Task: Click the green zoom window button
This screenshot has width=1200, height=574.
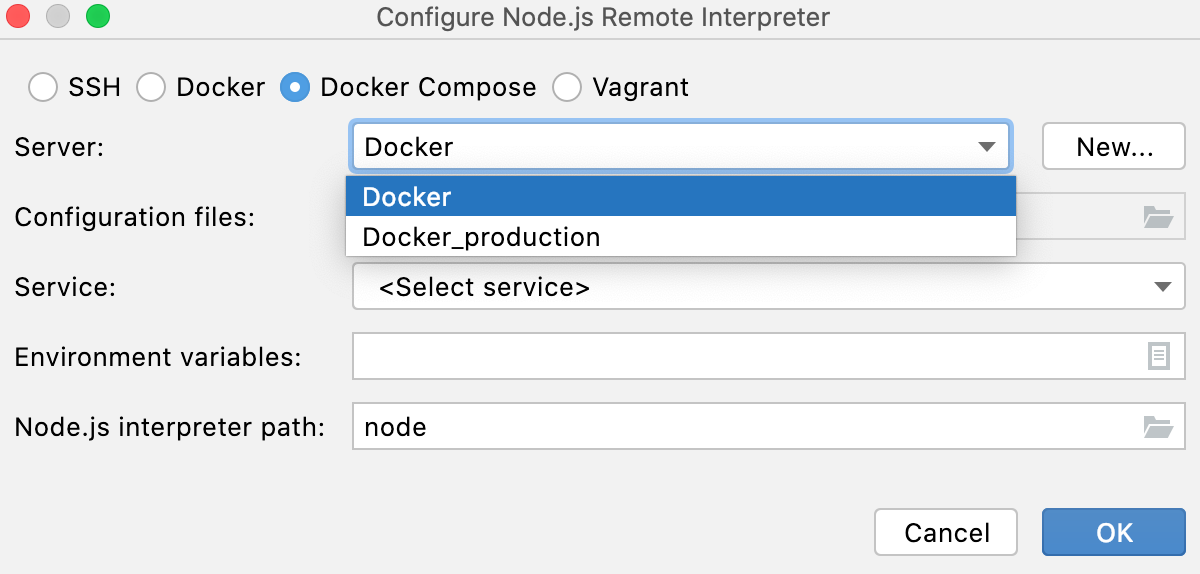Action: [x=97, y=17]
